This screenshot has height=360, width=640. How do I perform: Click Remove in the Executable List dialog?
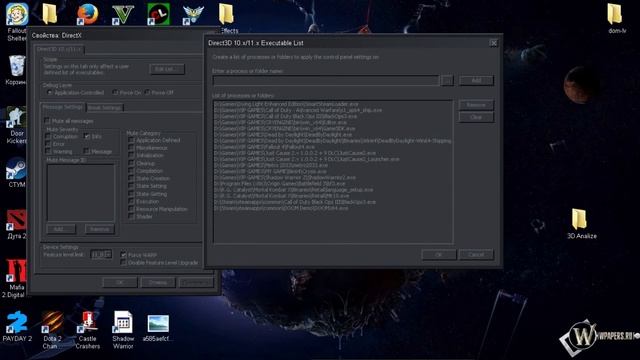476,105
